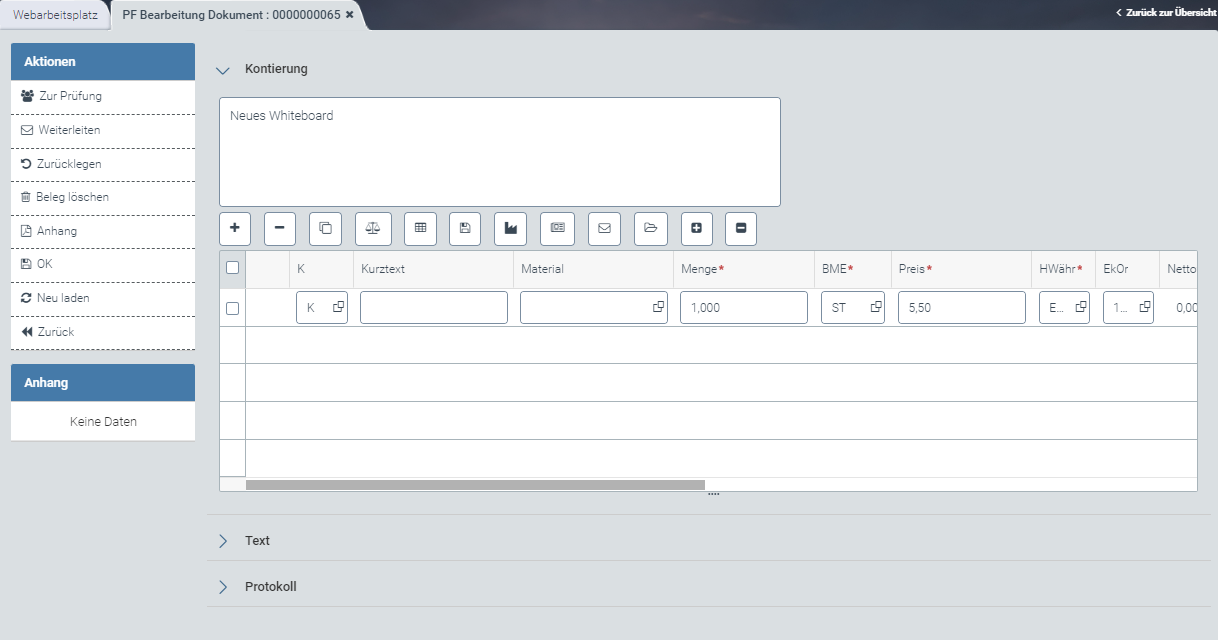
Task: Switch to the Webarbeitsplatz tab
Action: pyautogui.click(x=55, y=15)
